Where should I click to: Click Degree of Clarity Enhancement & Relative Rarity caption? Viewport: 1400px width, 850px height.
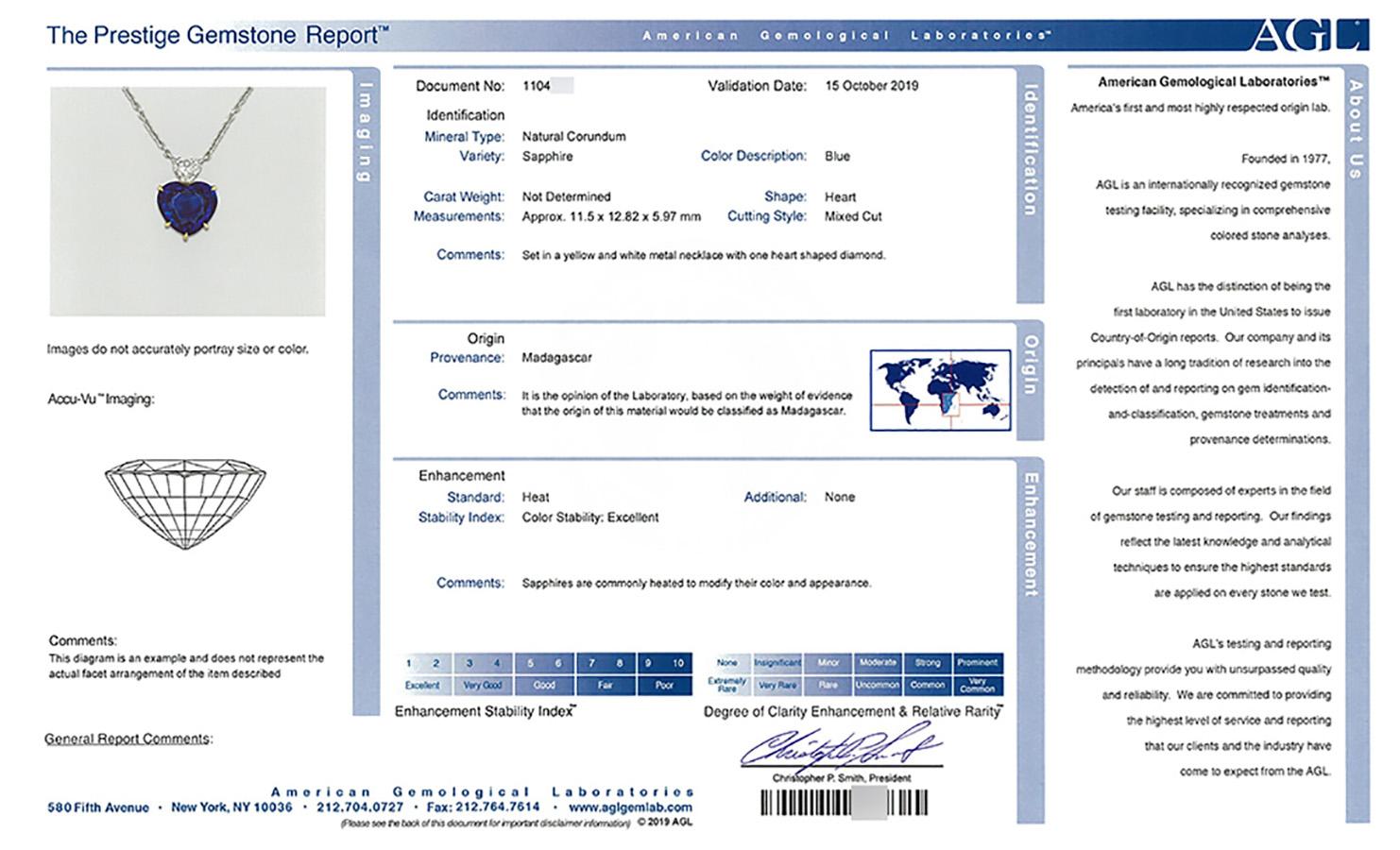(853, 712)
